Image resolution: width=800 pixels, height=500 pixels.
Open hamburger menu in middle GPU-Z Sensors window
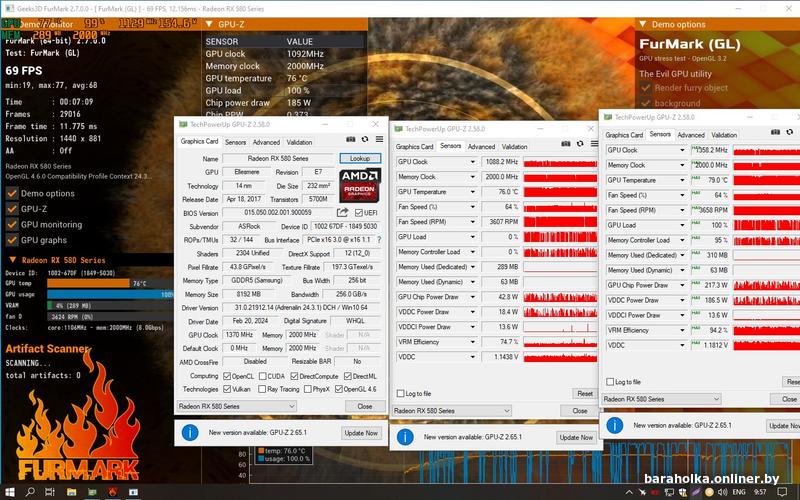click(x=594, y=144)
